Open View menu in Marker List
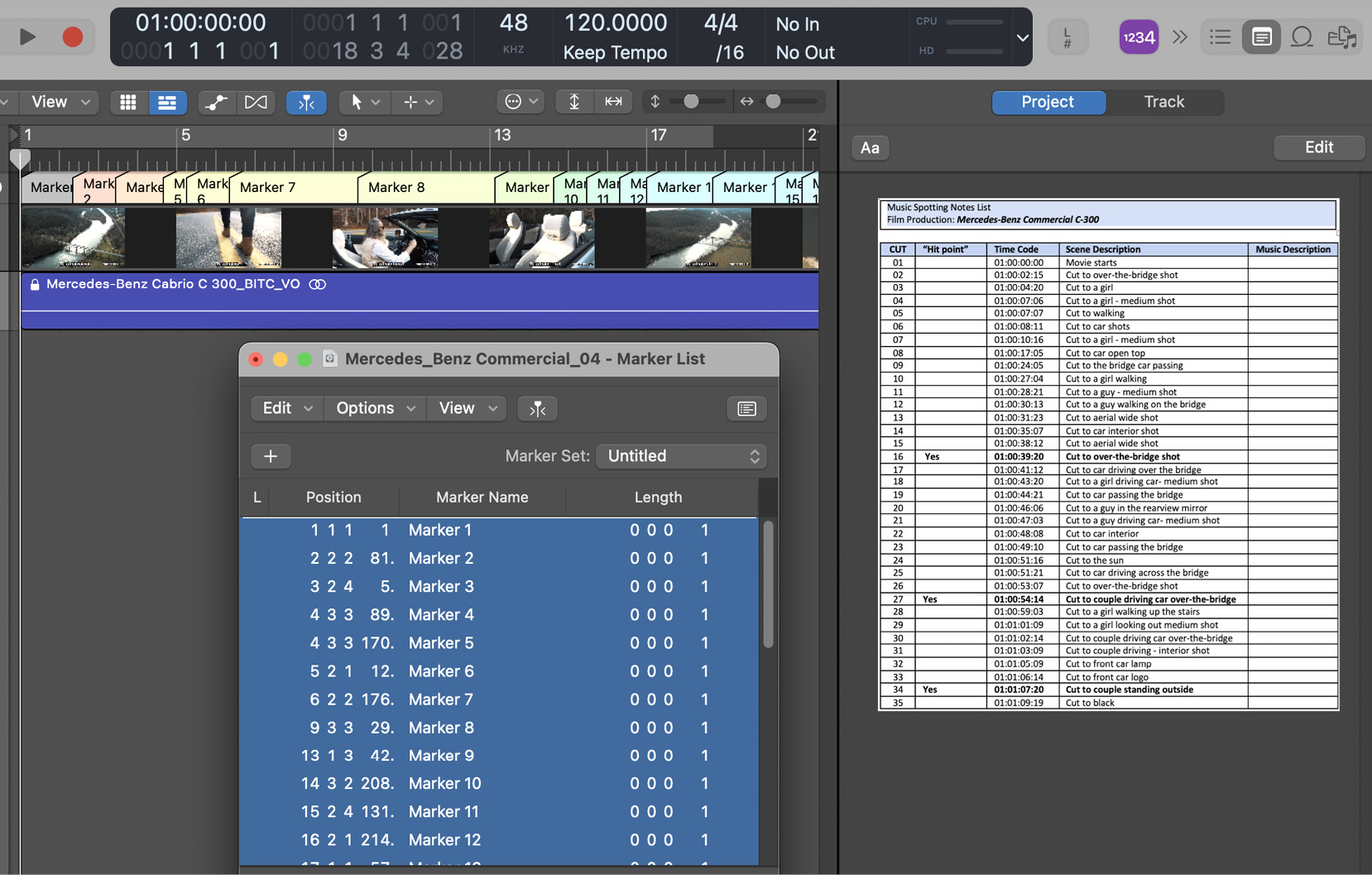This screenshot has width=1372, height=875. [x=467, y=408]
